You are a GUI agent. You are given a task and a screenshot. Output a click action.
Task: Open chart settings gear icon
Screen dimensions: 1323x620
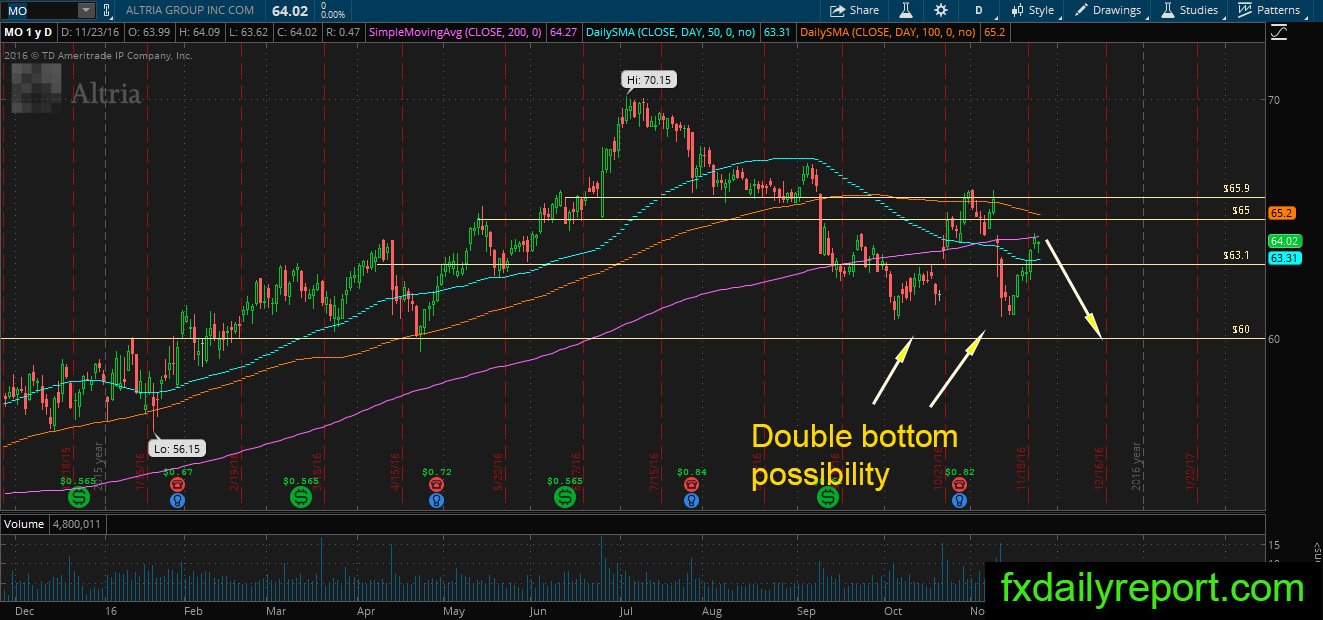(941, 10)
